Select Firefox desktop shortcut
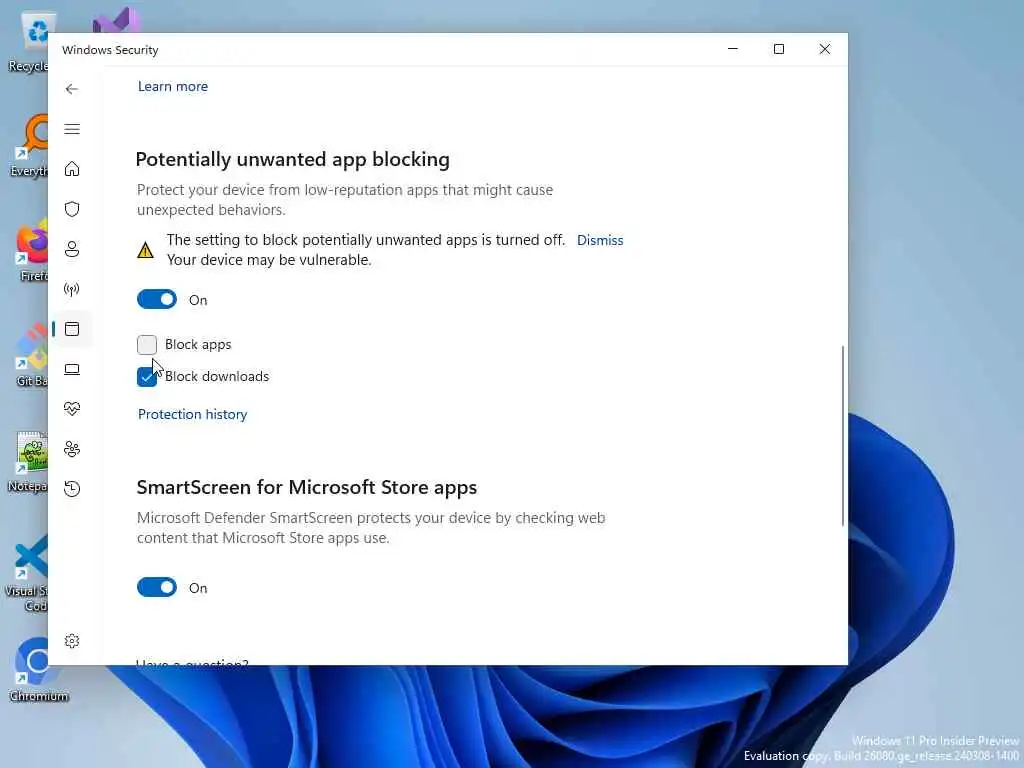1024x768 pixels. 33,251
